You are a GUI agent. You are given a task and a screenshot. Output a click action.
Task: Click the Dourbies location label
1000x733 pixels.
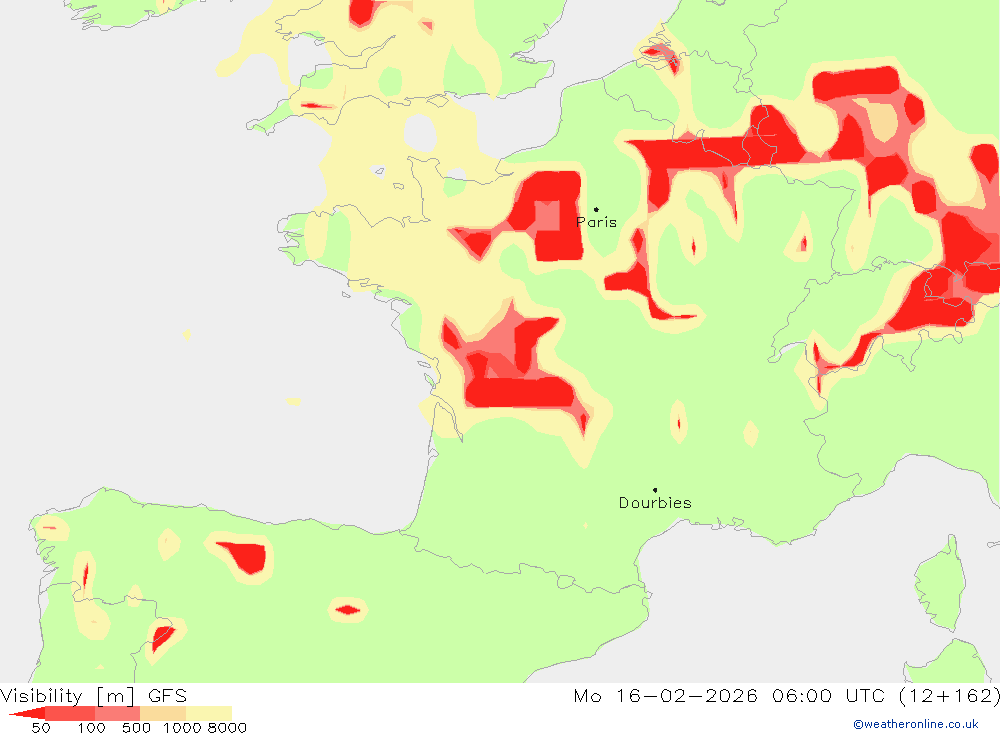pos(655,503)
